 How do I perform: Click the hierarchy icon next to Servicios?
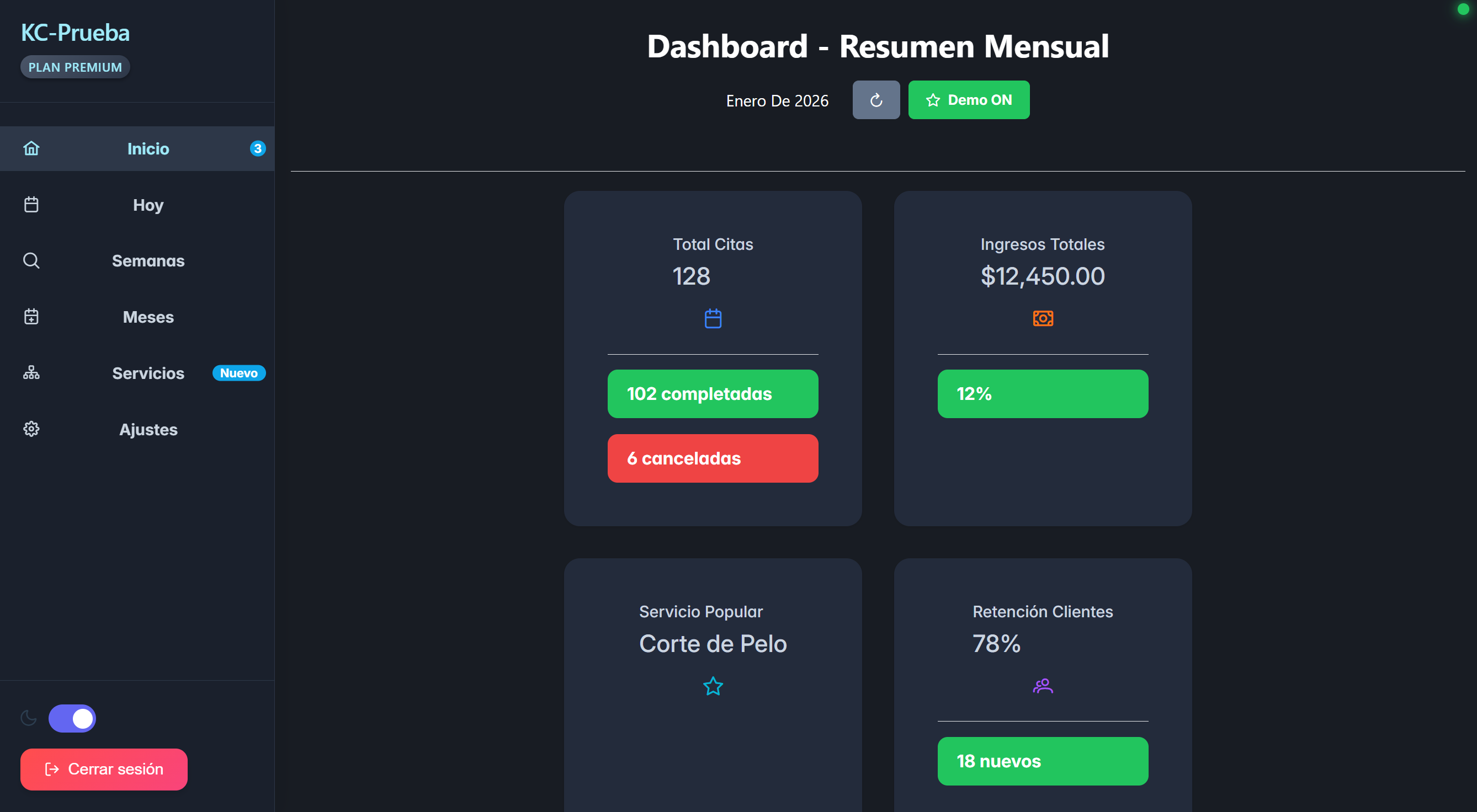pyautogui.click(x=31, y=373)
